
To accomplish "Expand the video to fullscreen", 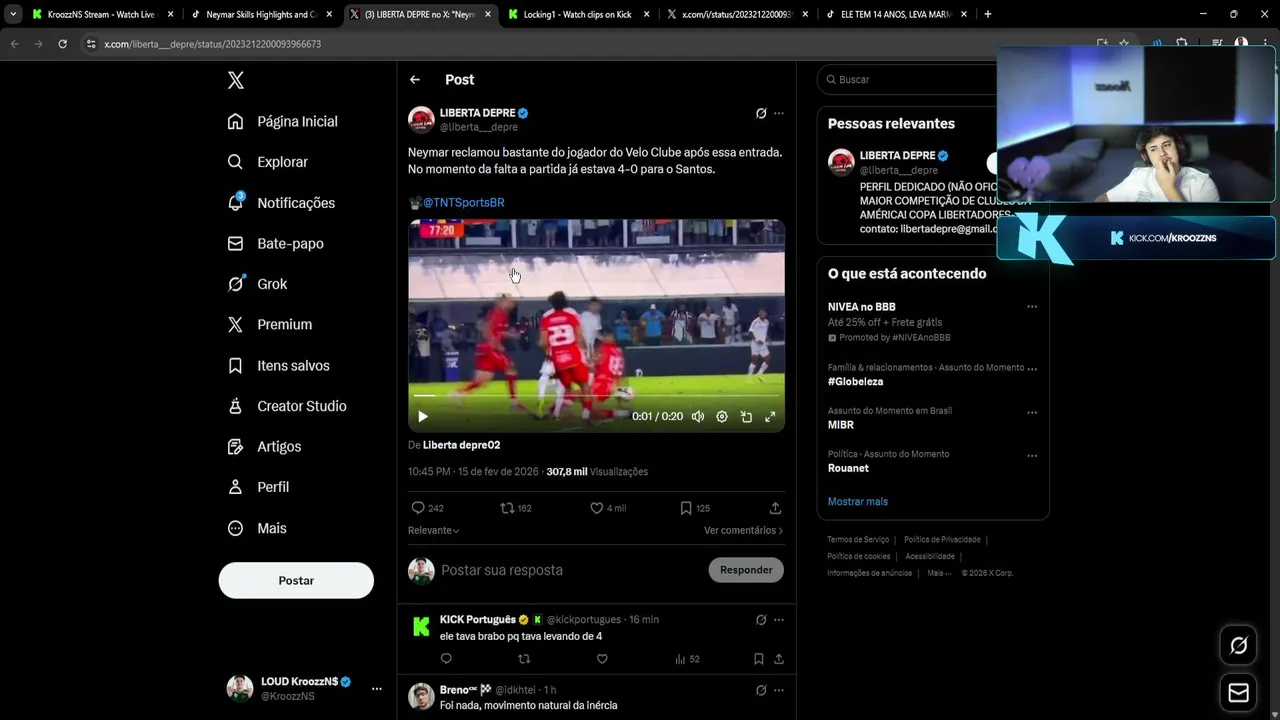I will point(770,417).
